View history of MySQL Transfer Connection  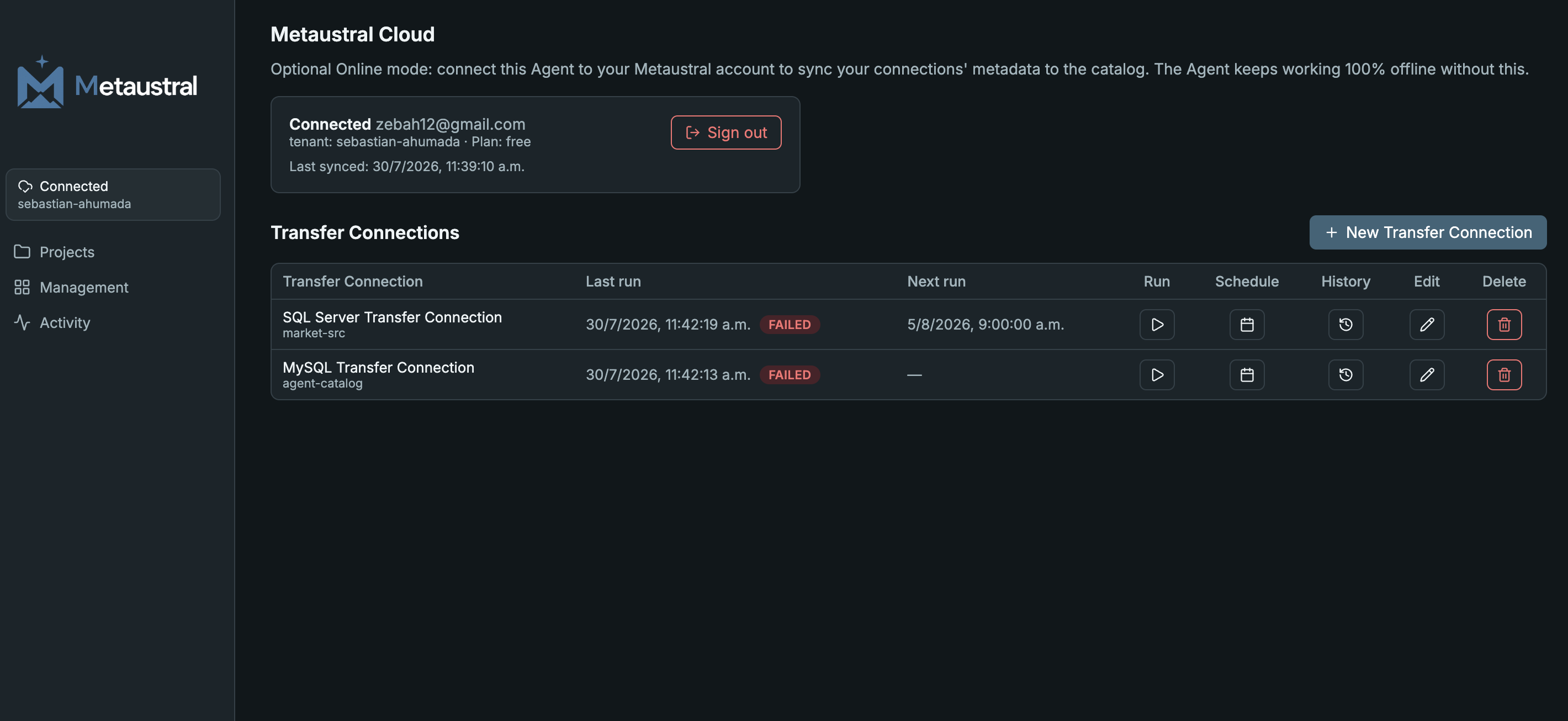(1345, 375)
